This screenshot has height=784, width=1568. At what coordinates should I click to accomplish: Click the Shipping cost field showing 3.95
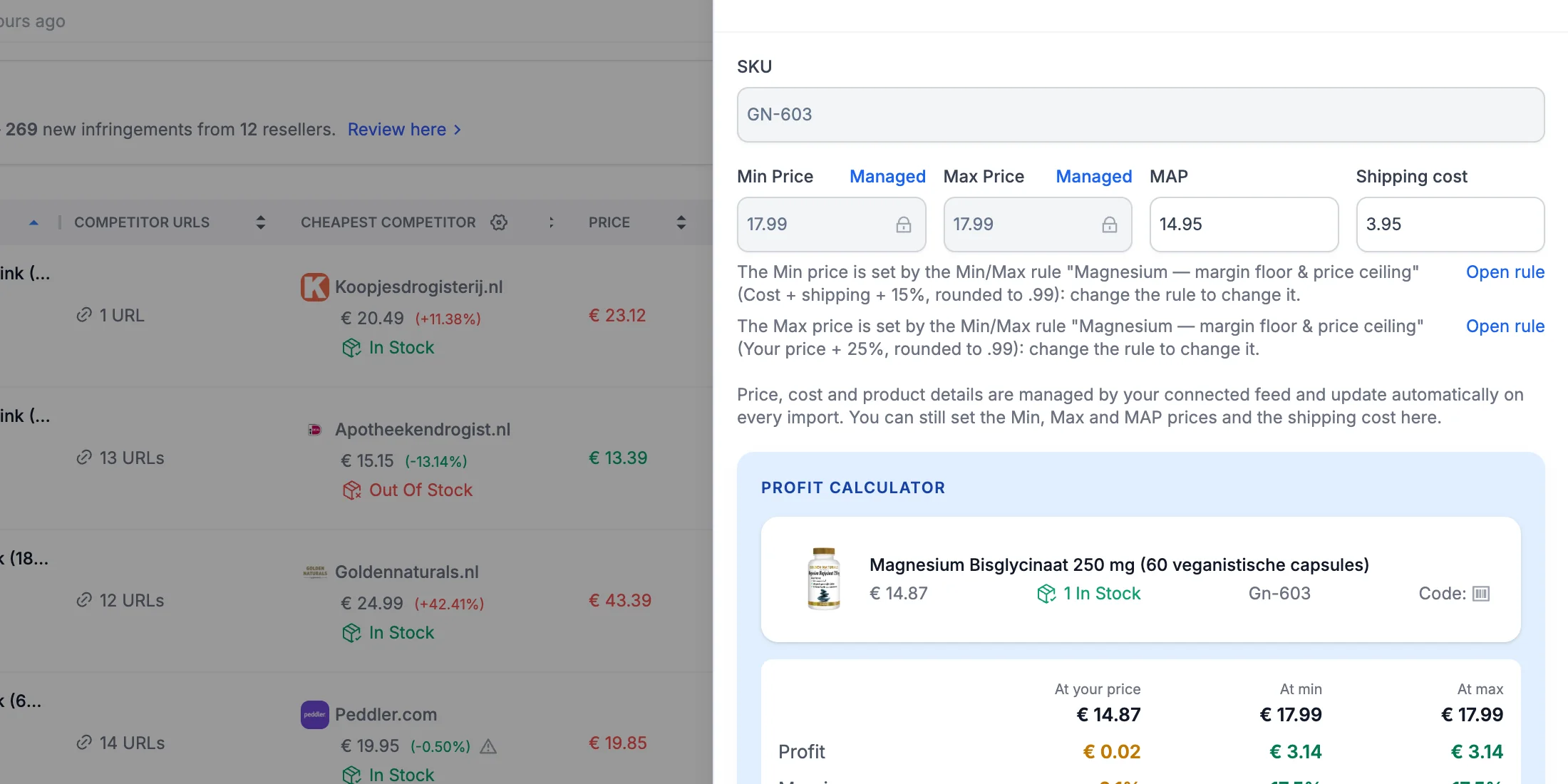1450,225
